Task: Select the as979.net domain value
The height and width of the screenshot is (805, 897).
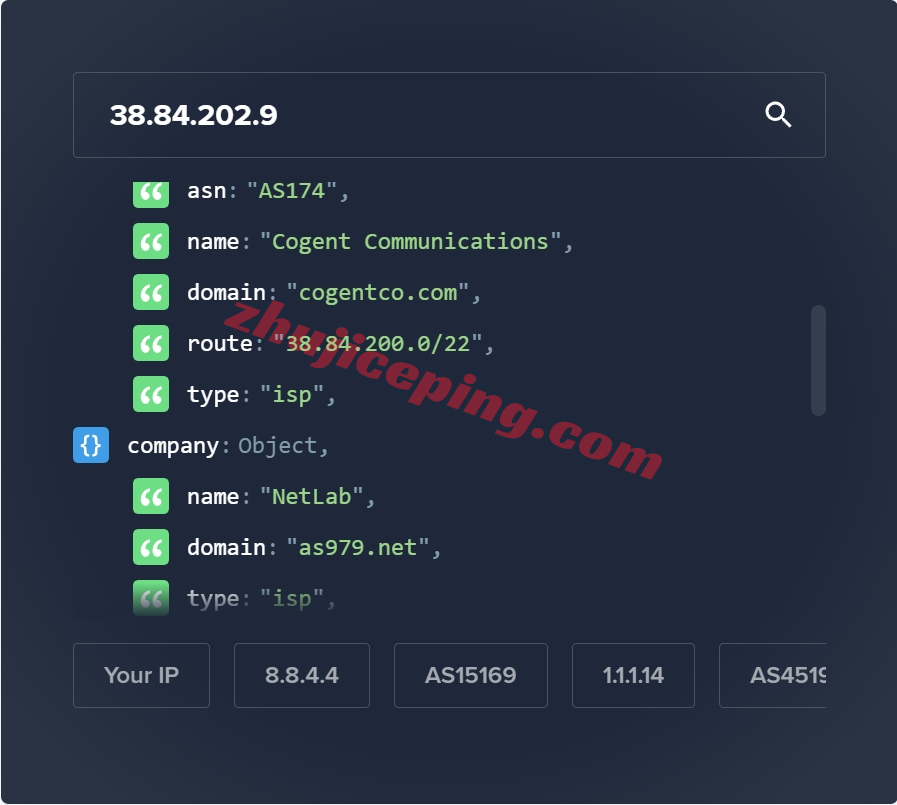Action: click(x=358, y=548)
